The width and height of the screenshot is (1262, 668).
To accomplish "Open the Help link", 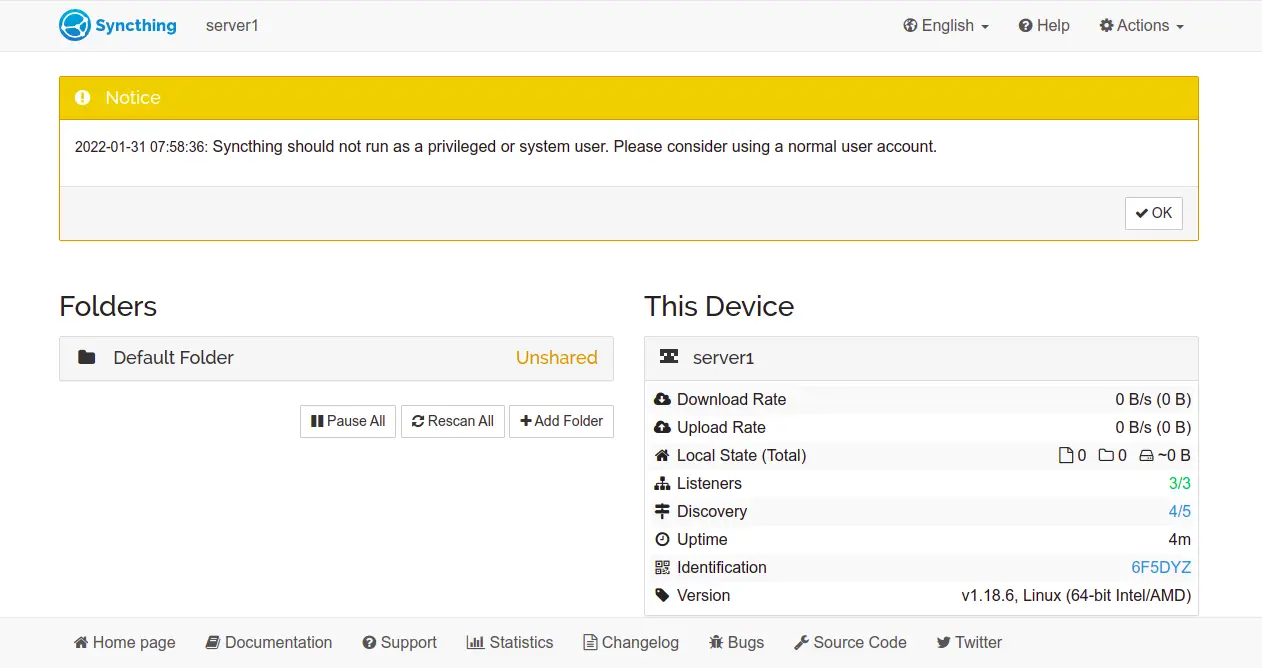I will 1044,26.
